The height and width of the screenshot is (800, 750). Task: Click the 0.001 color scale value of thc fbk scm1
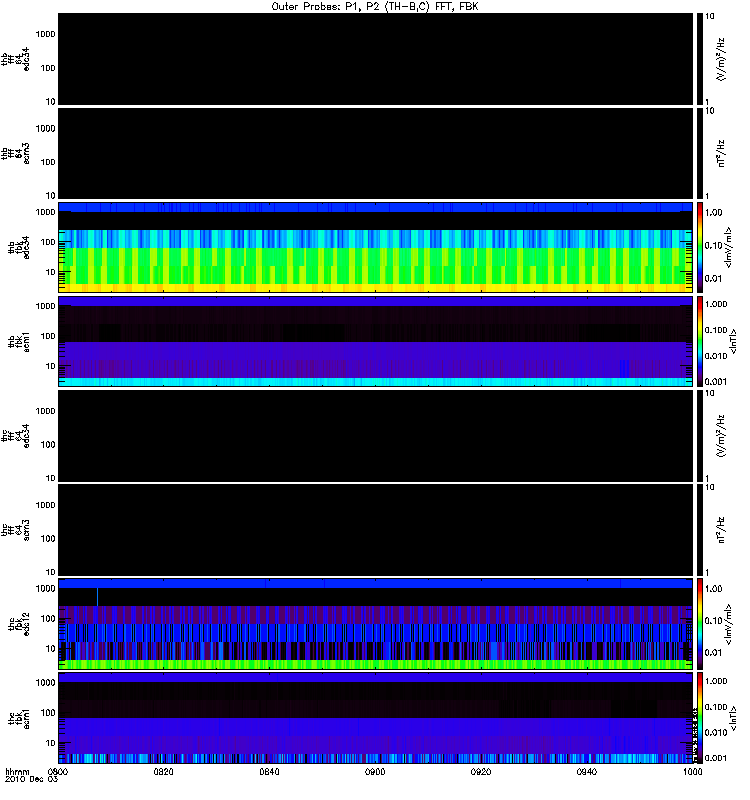pos(716,758)
